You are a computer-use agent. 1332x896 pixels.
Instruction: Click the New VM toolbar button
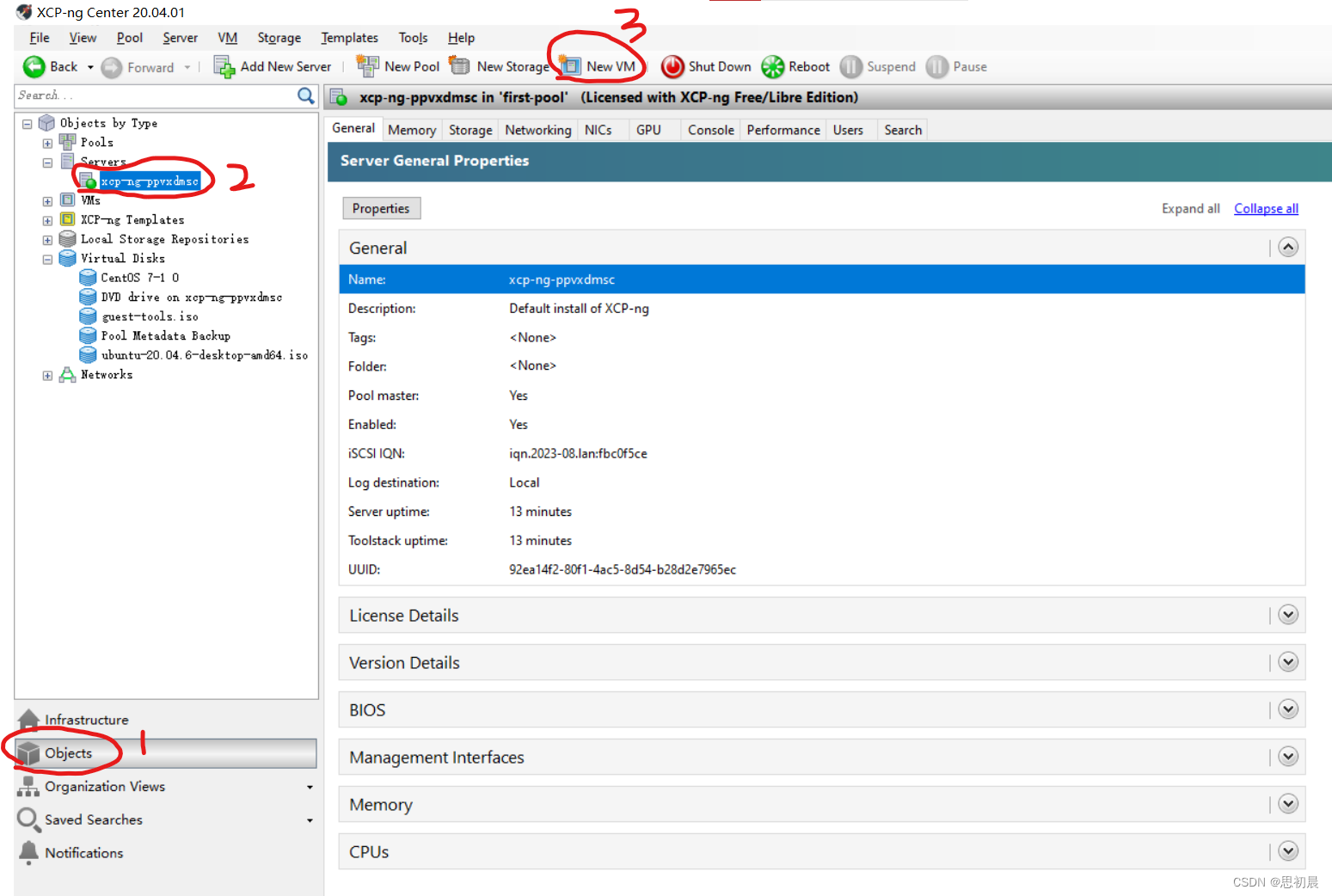(x=598, y=66)
